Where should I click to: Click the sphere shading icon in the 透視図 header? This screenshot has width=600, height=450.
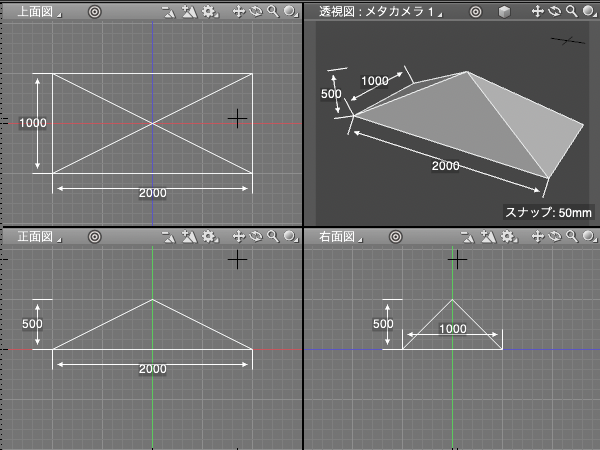click(588, 11)
